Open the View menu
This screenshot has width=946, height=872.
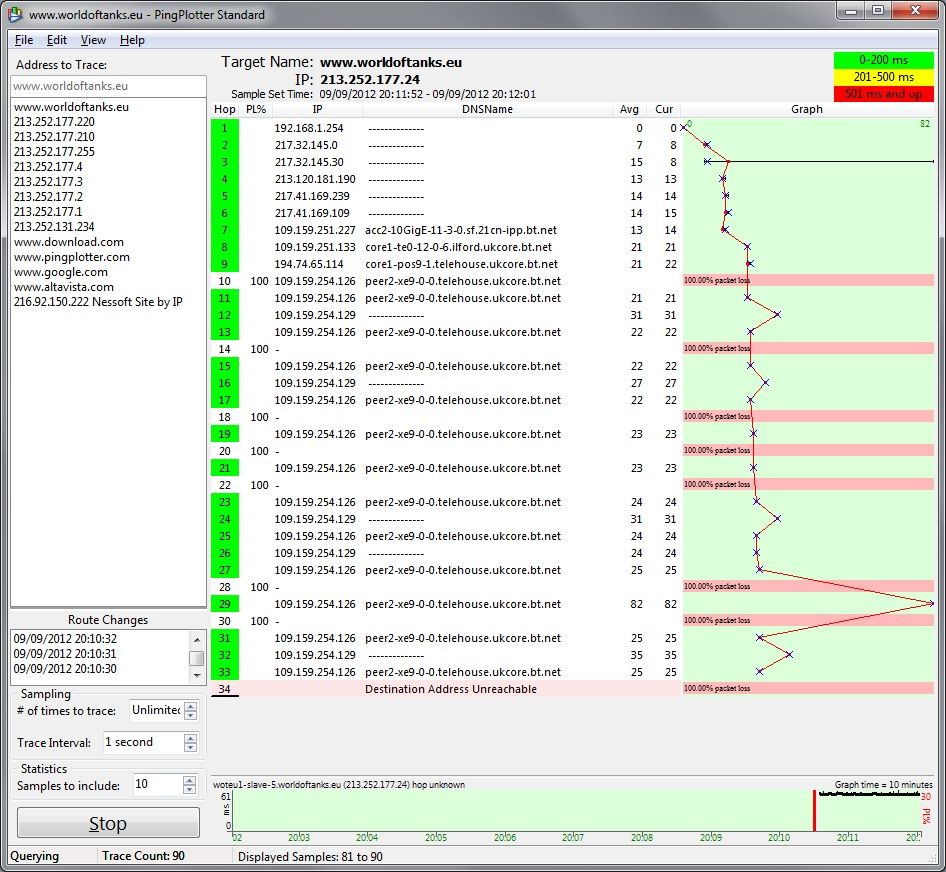point(93,40)
